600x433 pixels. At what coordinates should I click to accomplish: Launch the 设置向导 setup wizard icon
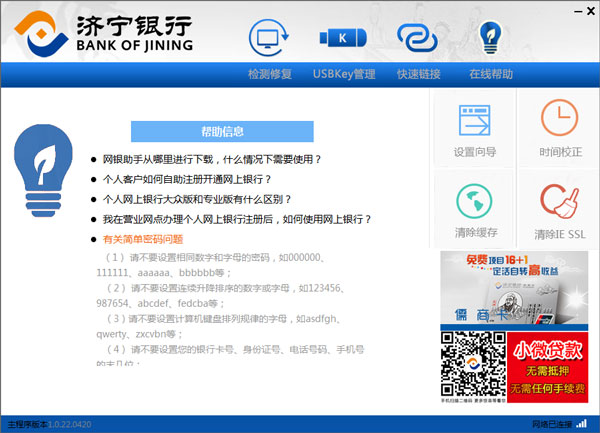coord(474,120)
